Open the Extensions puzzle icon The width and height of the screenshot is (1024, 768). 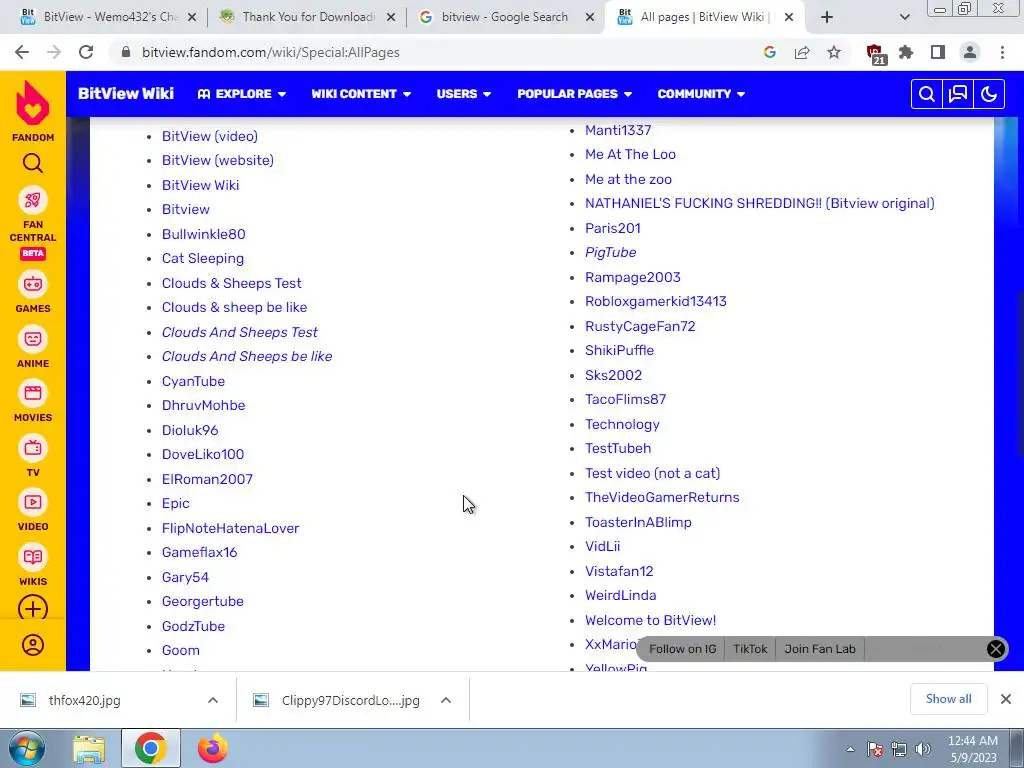click(x=906, y=52)
